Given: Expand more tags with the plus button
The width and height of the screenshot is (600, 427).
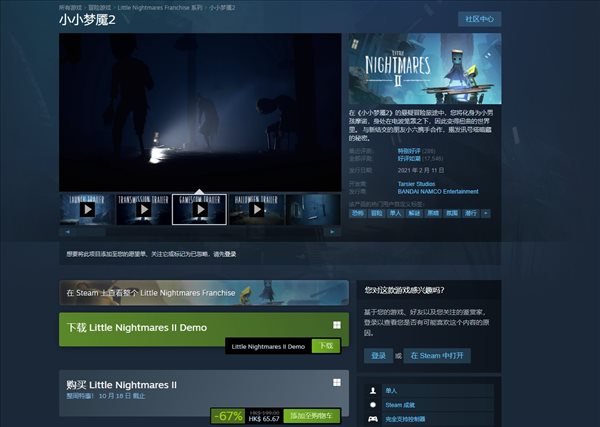Looking at the screenshot, I should [x=485, y=213].
